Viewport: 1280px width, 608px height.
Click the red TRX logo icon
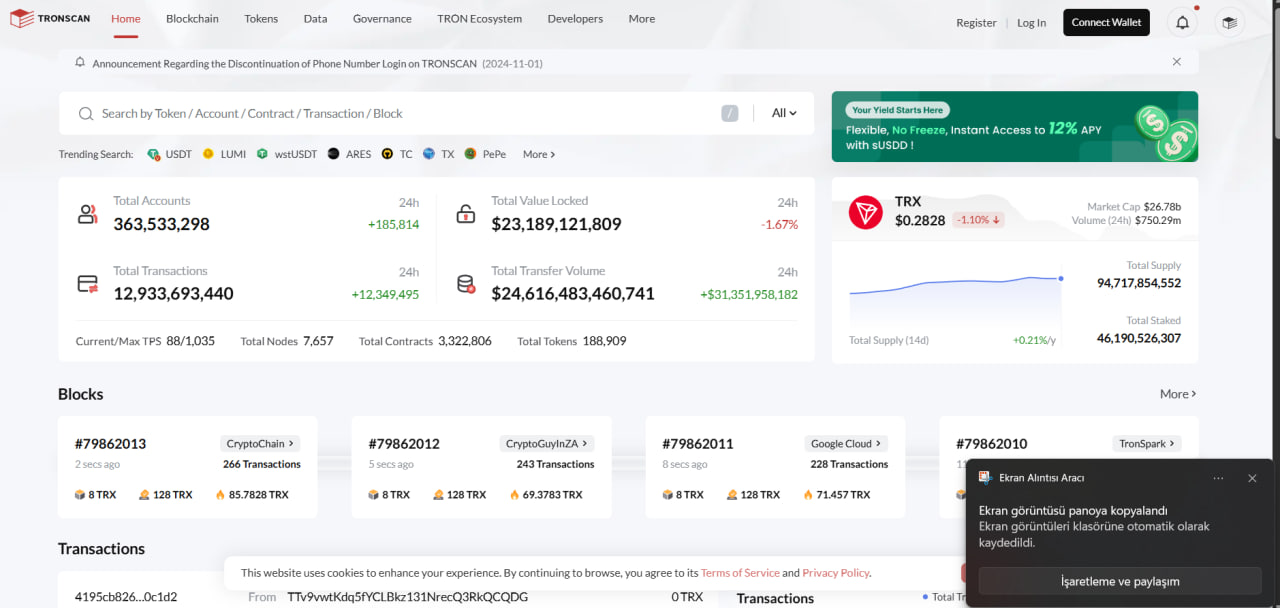tap(866, 212)
